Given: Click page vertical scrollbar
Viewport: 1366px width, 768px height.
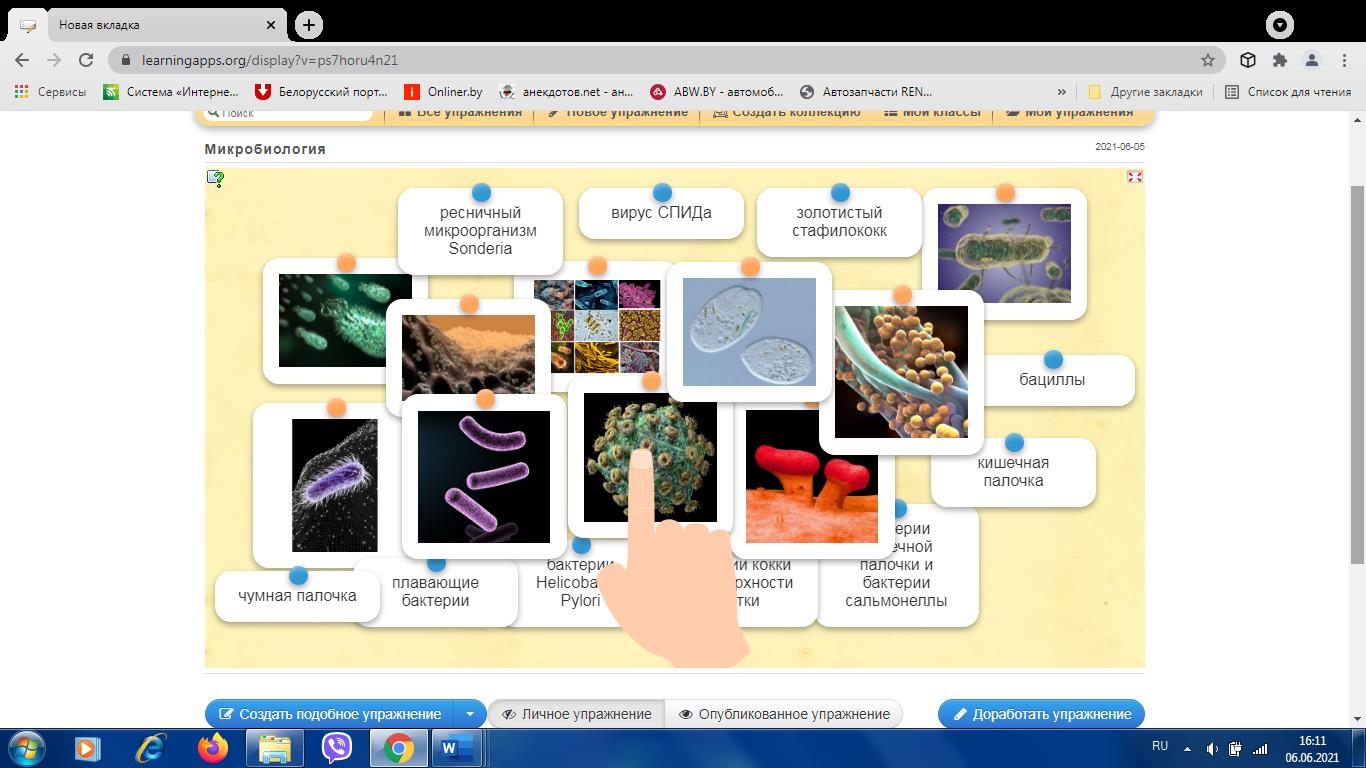Looking at the screenshot, I should (1357, 375).
